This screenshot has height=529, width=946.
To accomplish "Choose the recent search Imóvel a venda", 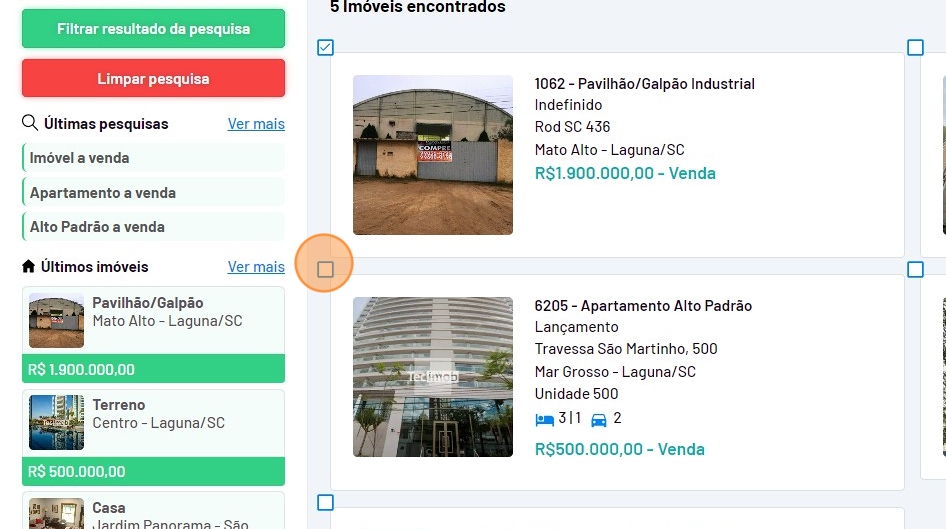I will coord(80,158).
